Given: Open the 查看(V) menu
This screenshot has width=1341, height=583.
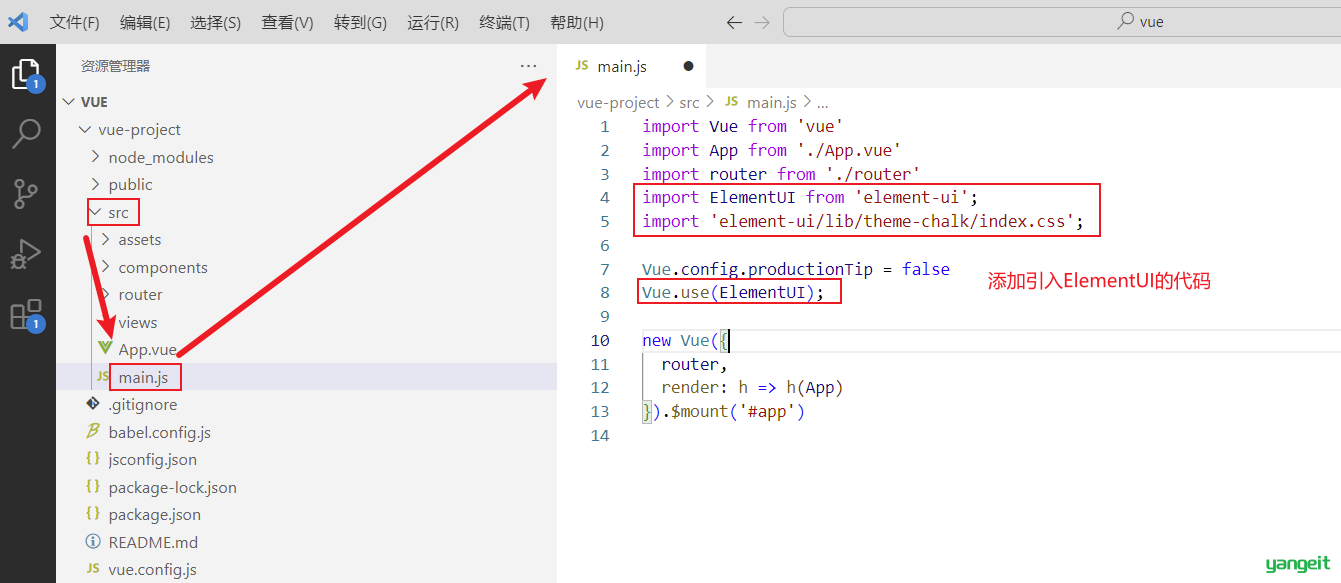Looking at the screenshot, I should pos(287,22).
